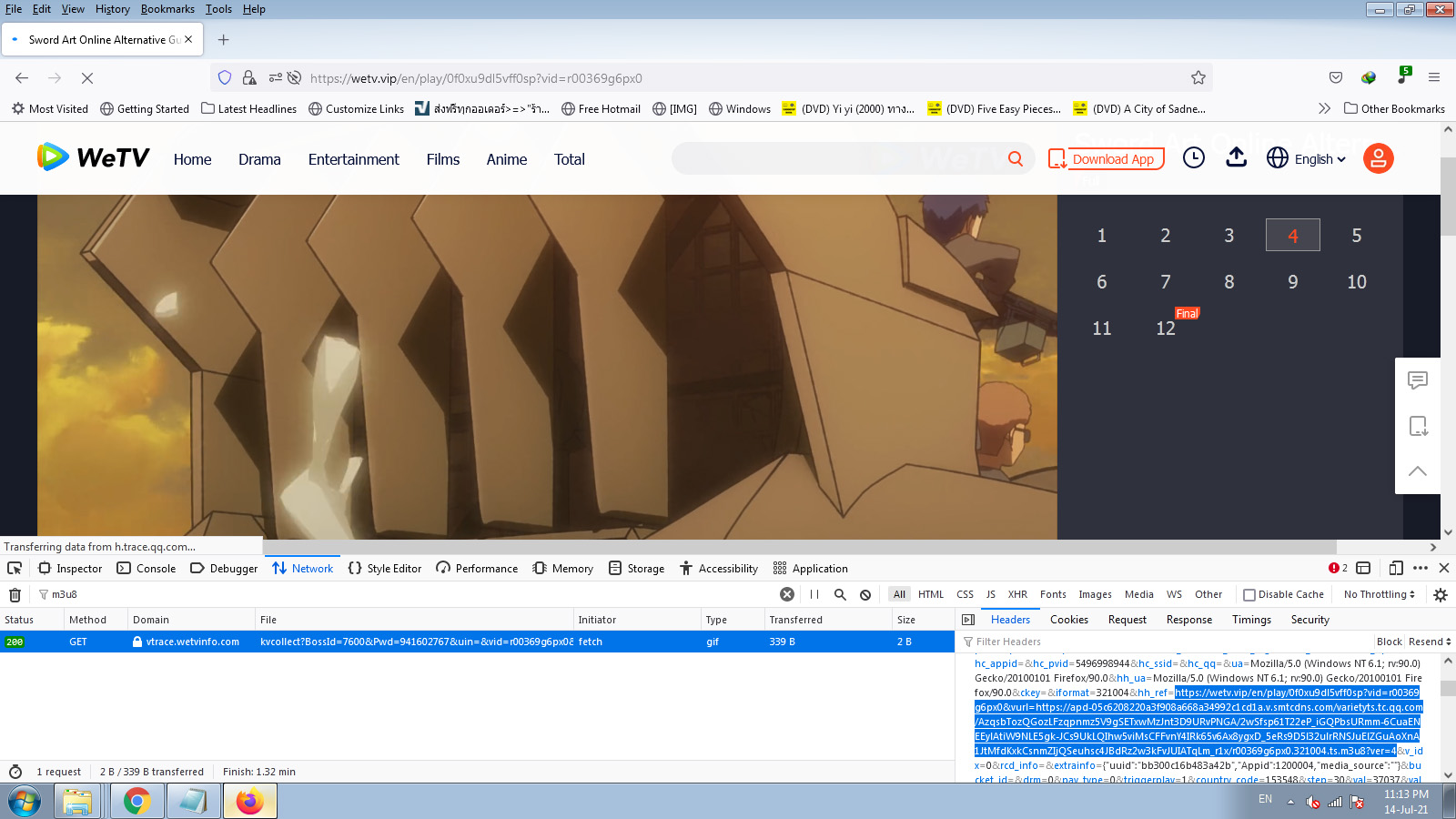
Task: Open the Cookies tab
Action: point(1069,620)
